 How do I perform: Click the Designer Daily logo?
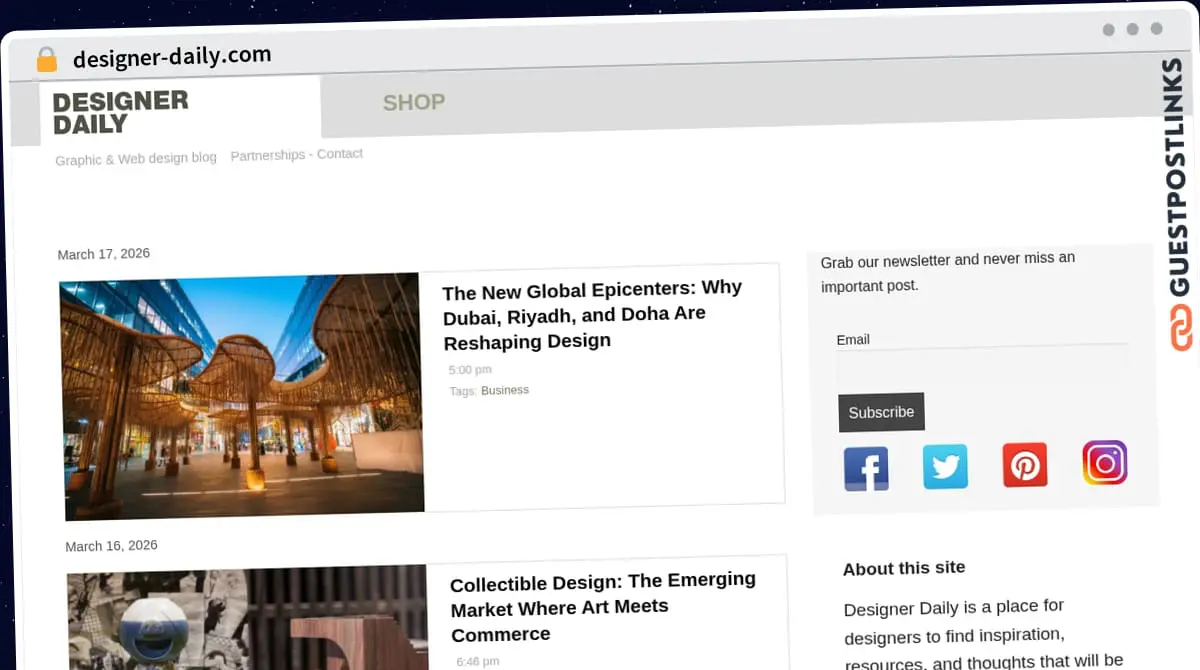coord(120,112)
